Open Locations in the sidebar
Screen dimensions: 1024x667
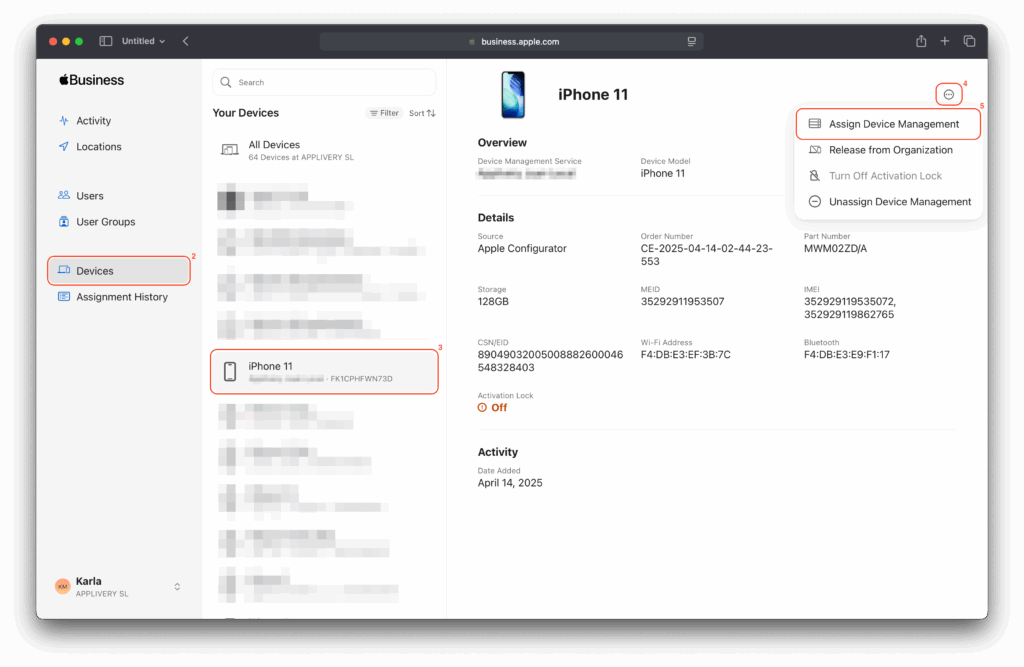pos(98,147)
